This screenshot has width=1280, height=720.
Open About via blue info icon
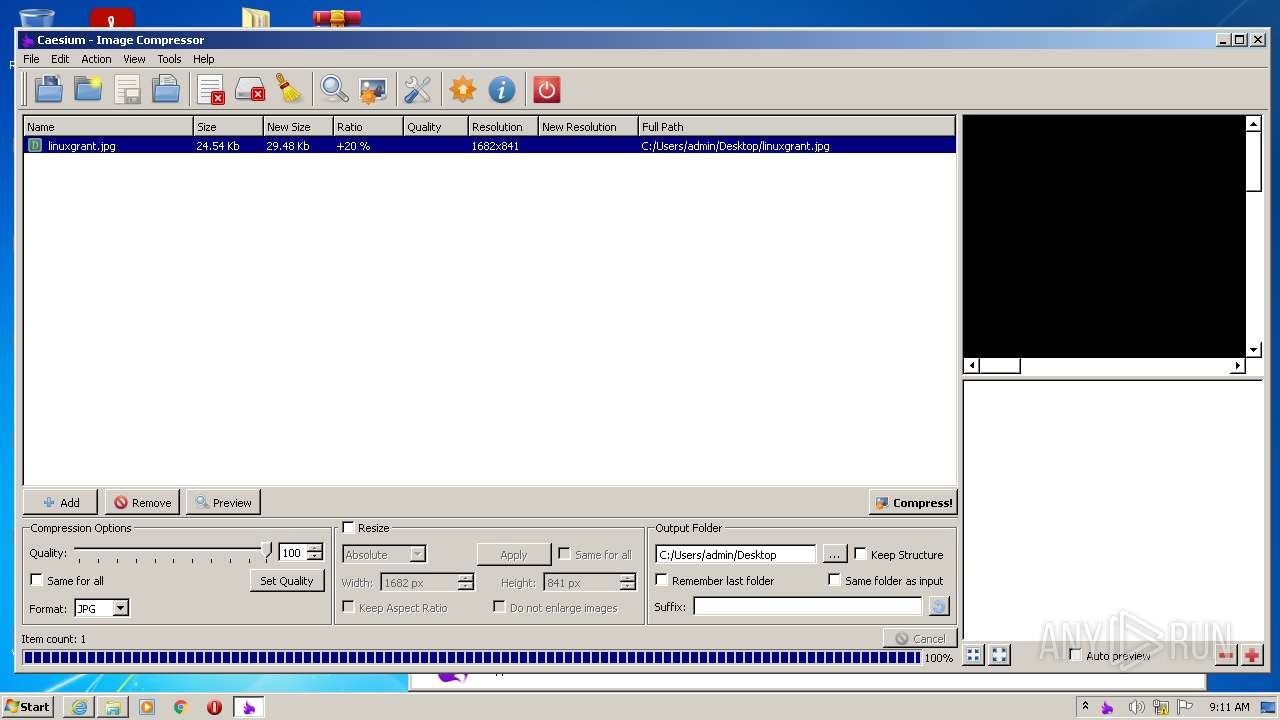(x=501, y=90)
